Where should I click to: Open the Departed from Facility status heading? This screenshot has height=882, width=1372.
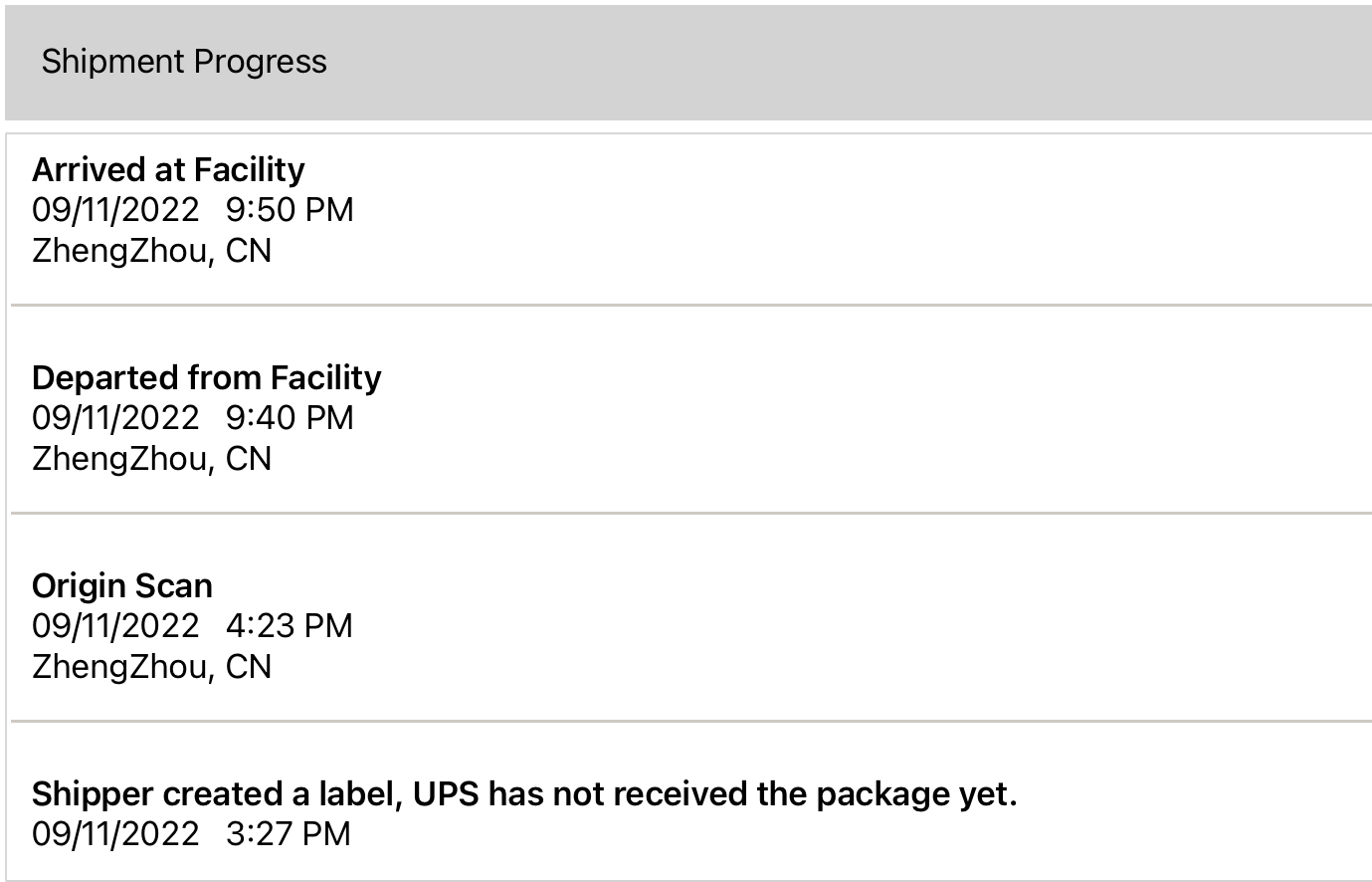click(x=206, y=378)
